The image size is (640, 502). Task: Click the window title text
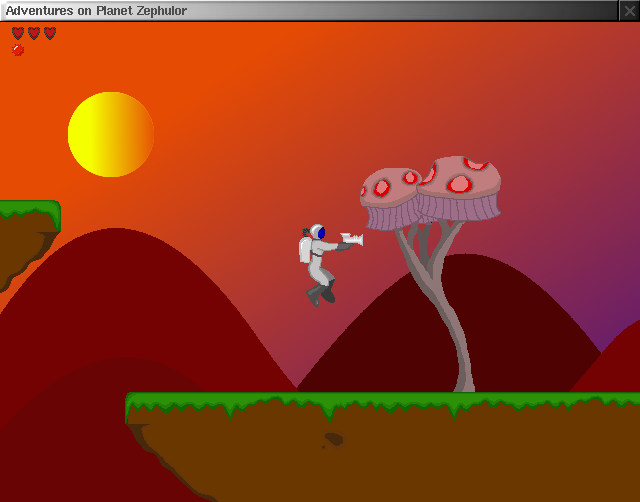[96, 11]
